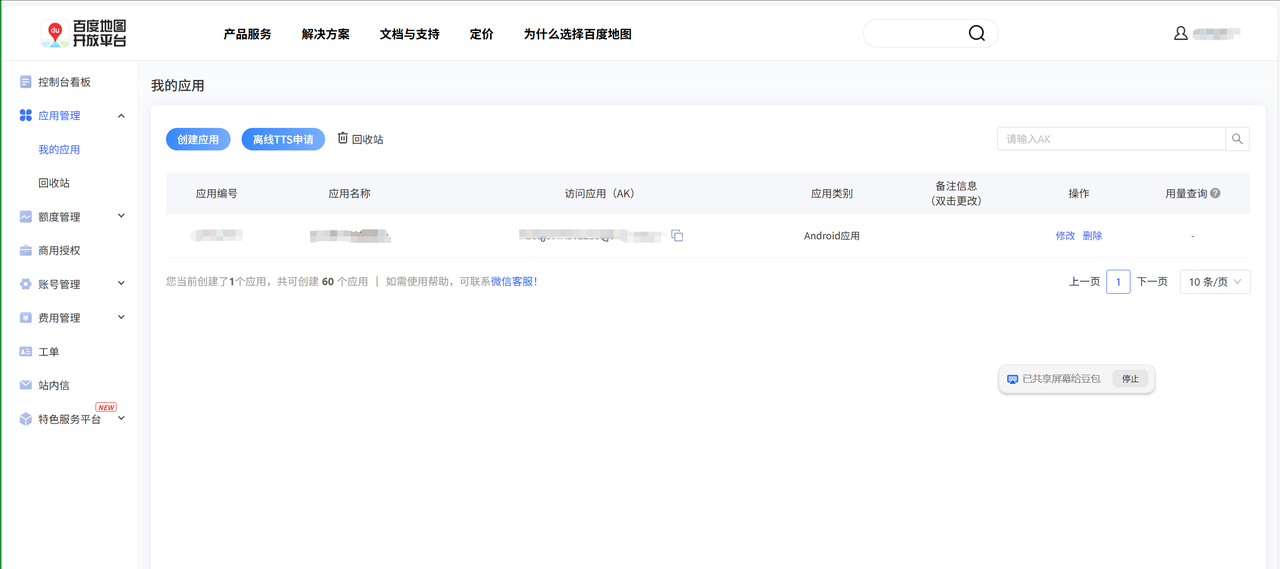Click the 应用管理 four-dots icon
Screen dimensions: 1280x569
coord(26,116)
